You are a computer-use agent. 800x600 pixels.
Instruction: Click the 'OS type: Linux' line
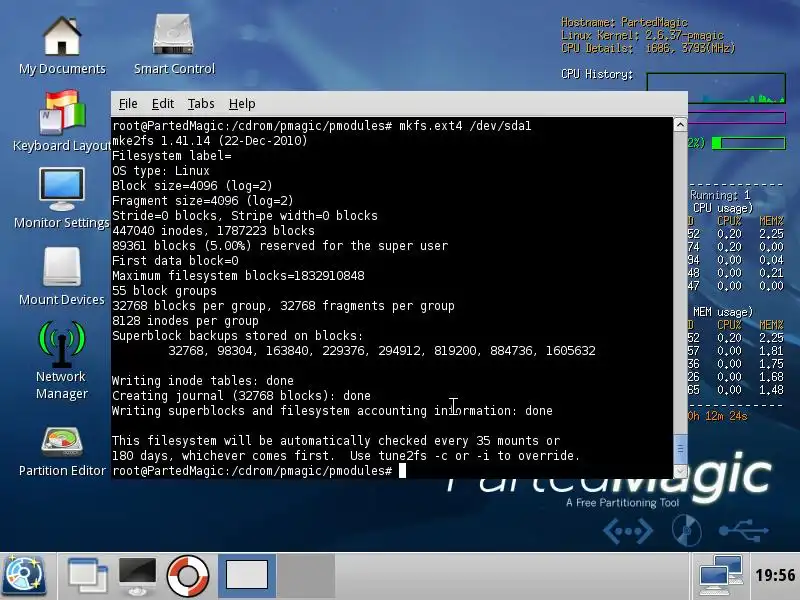point(161,170)
